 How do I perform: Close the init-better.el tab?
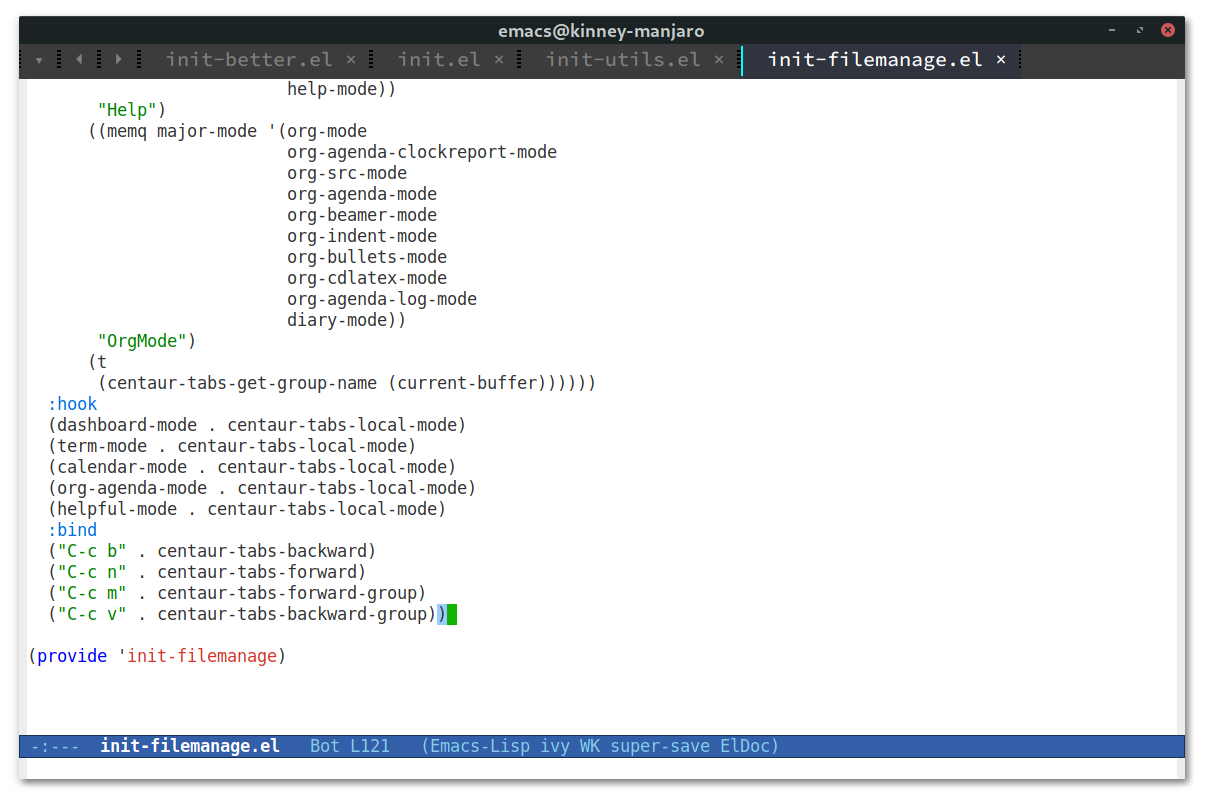click(x=351, y=60)
